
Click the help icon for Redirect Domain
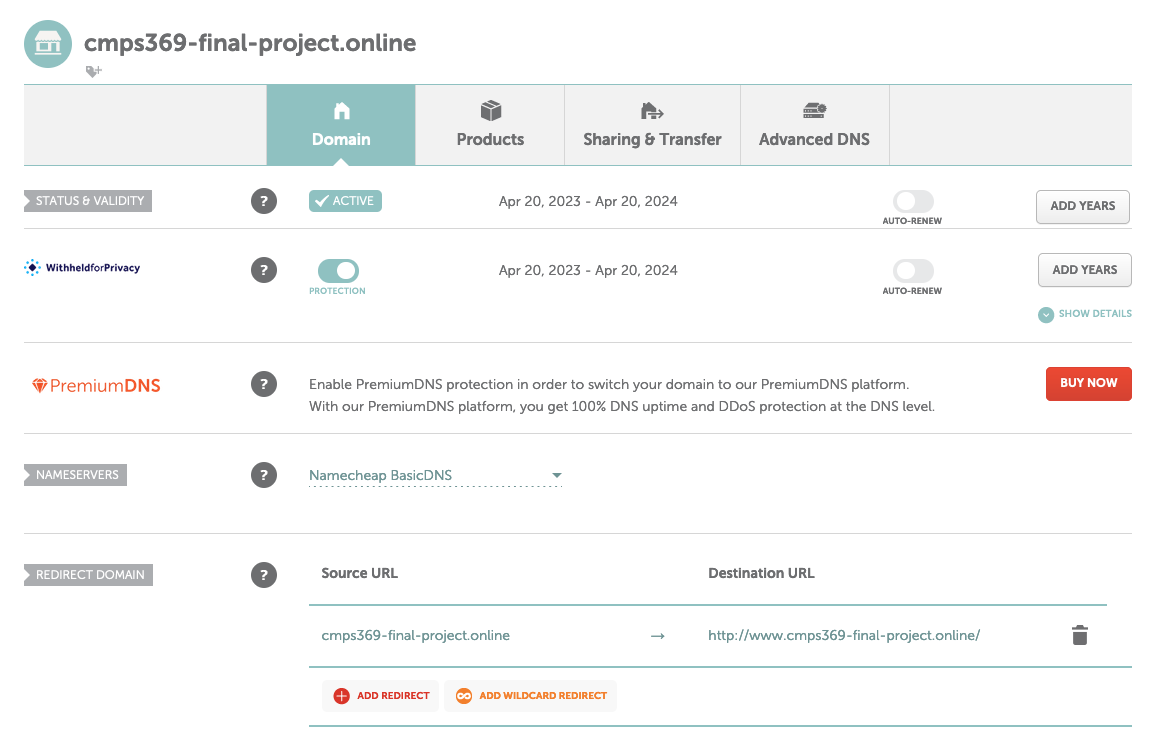tap(263, 575)
